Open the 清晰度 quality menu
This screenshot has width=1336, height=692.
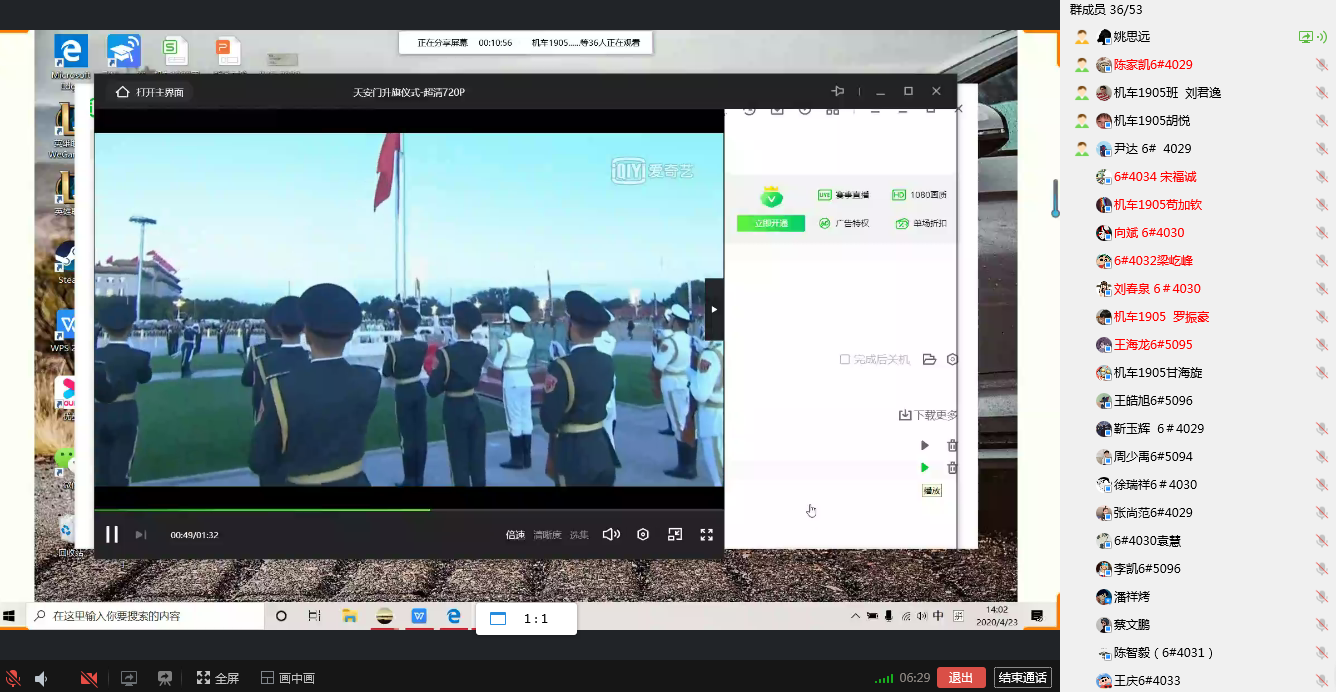(548, 535)
